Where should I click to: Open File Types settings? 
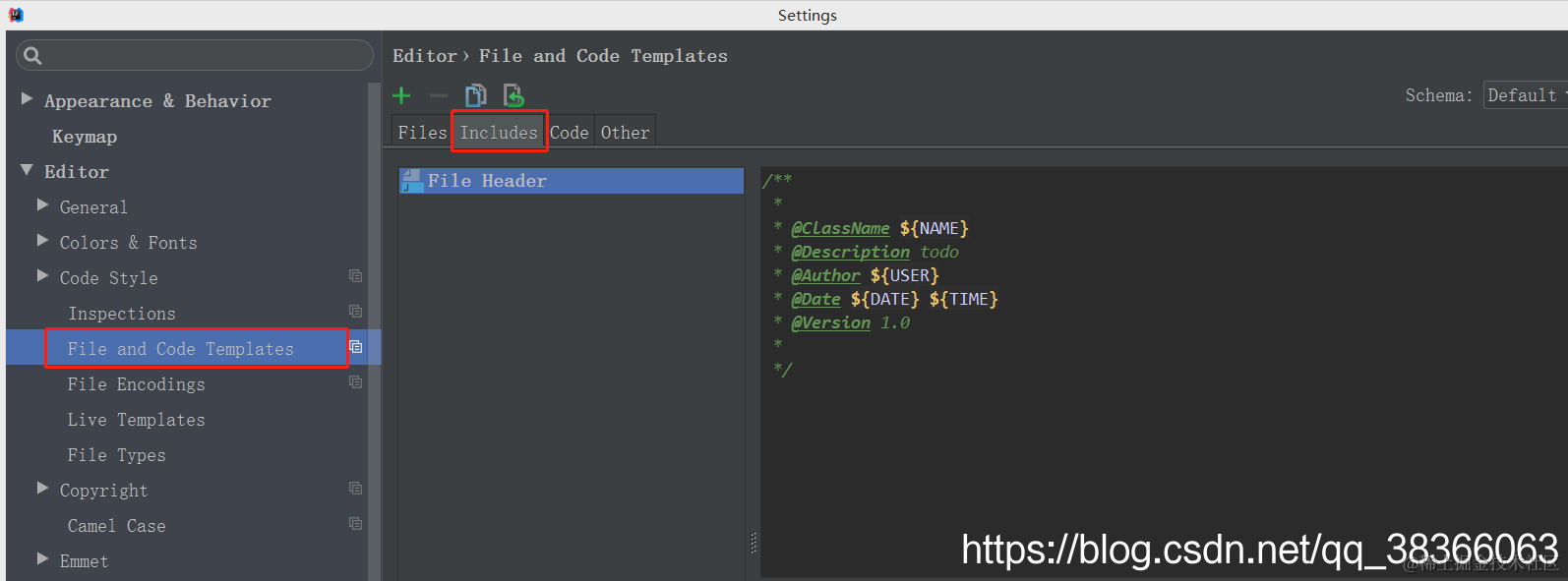[x=117, y=455]
